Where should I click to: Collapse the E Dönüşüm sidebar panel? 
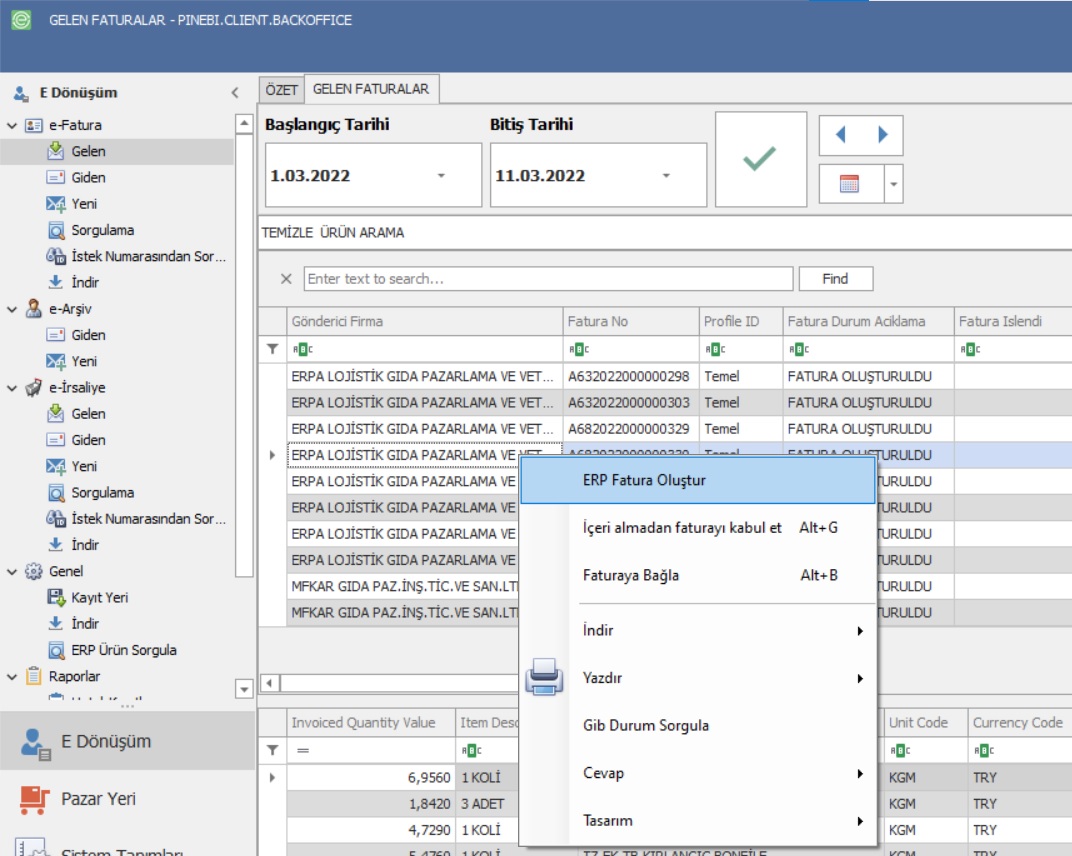click(x=235, y=93)
